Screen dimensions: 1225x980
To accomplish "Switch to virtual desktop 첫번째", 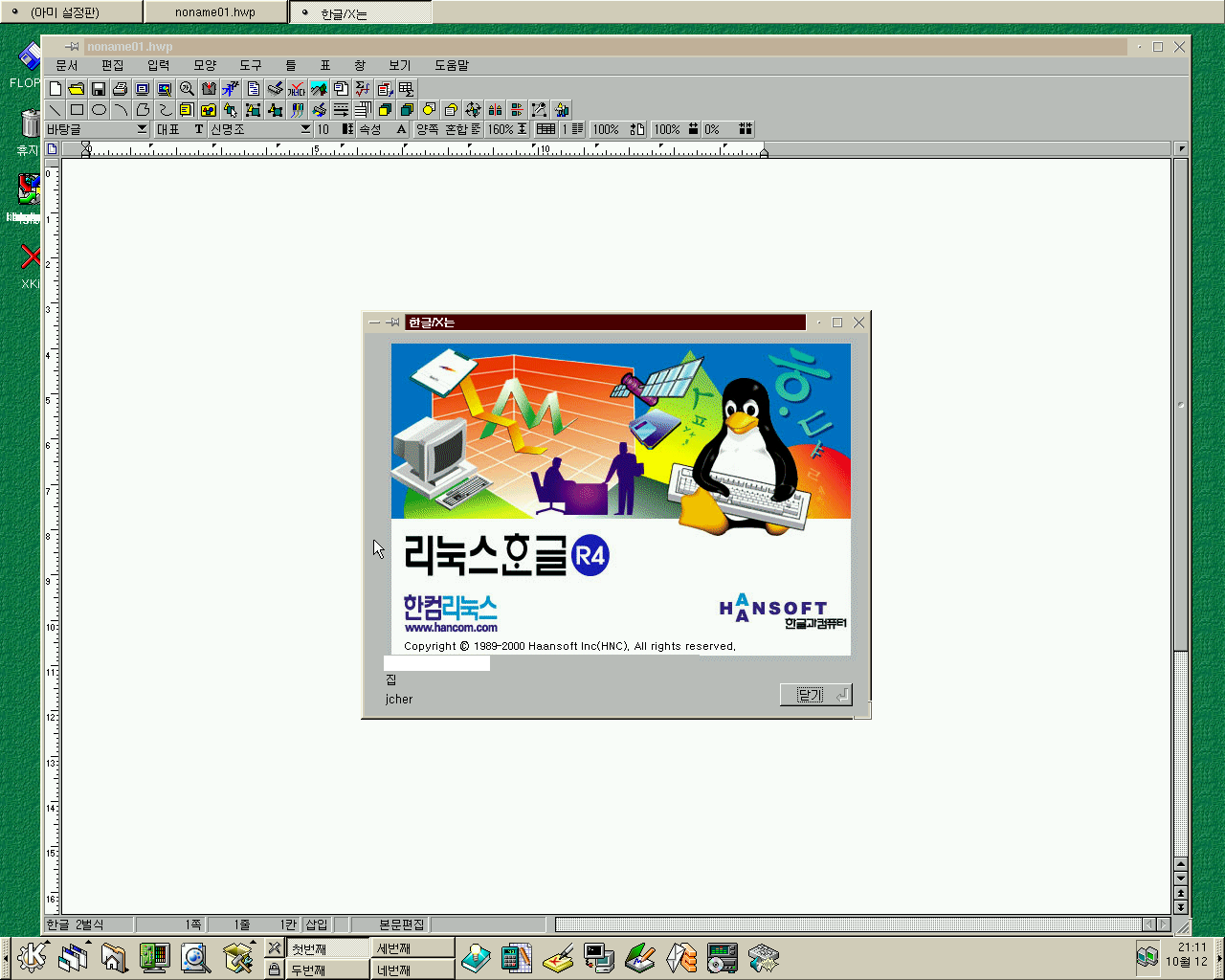I will coord(328,948).
